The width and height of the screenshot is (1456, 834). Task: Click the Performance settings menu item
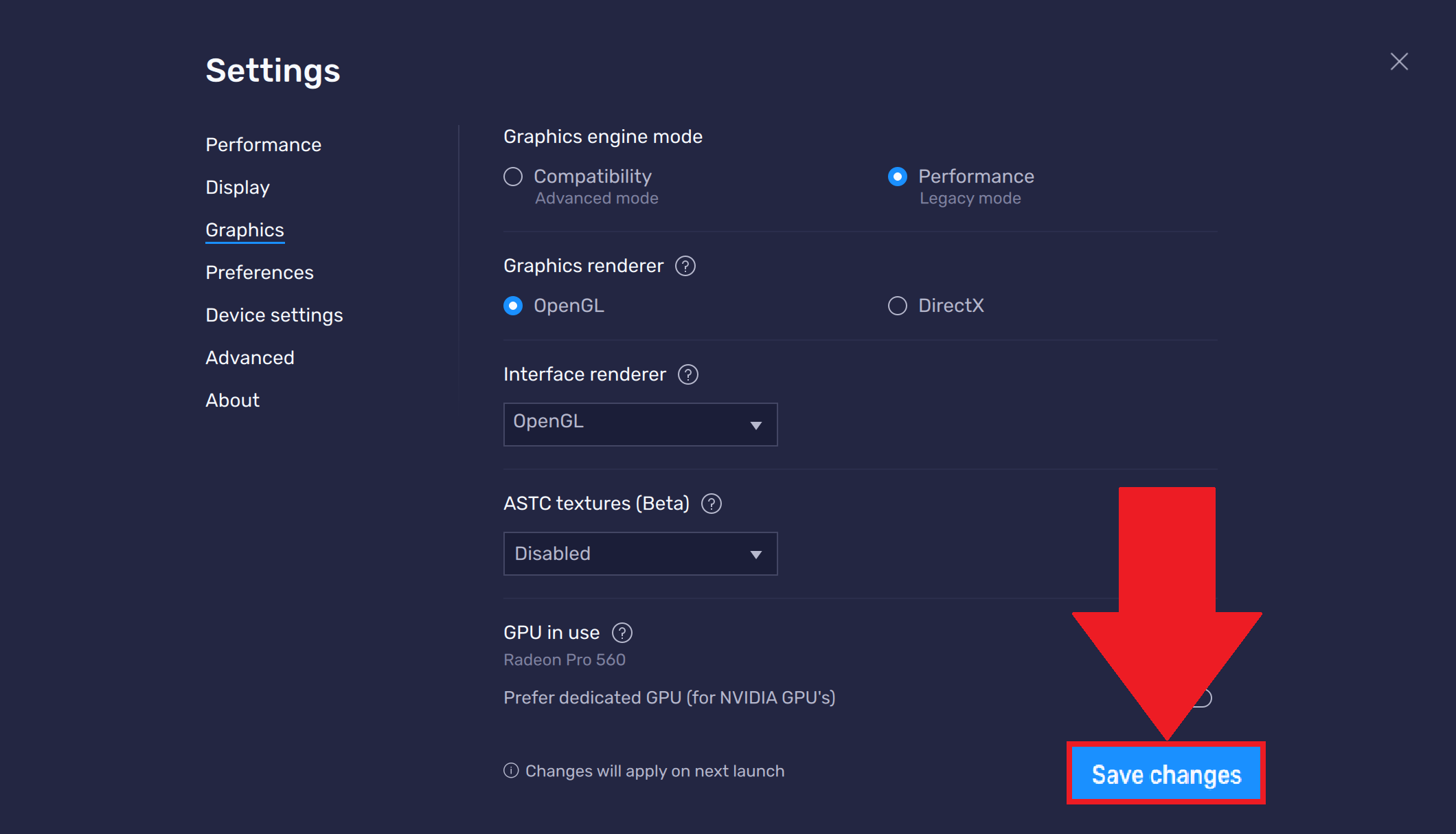pyautogui.click(x=263, y=144)
